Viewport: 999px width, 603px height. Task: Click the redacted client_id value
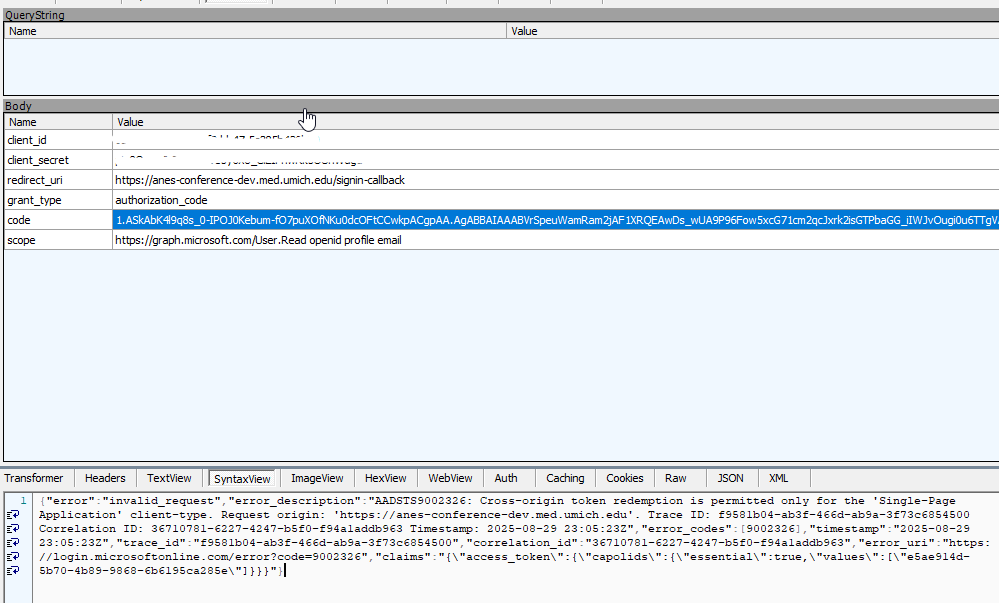pos(217,140)
